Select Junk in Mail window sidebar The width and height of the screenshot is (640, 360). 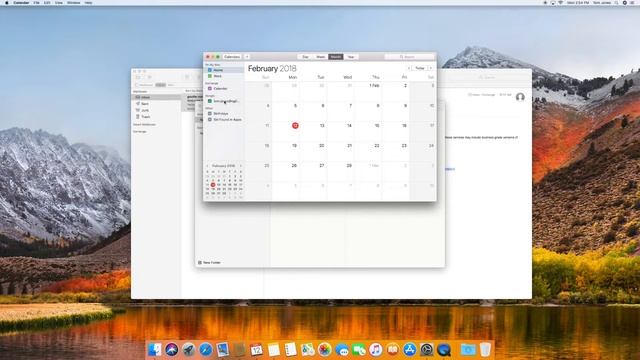(156, 110)
